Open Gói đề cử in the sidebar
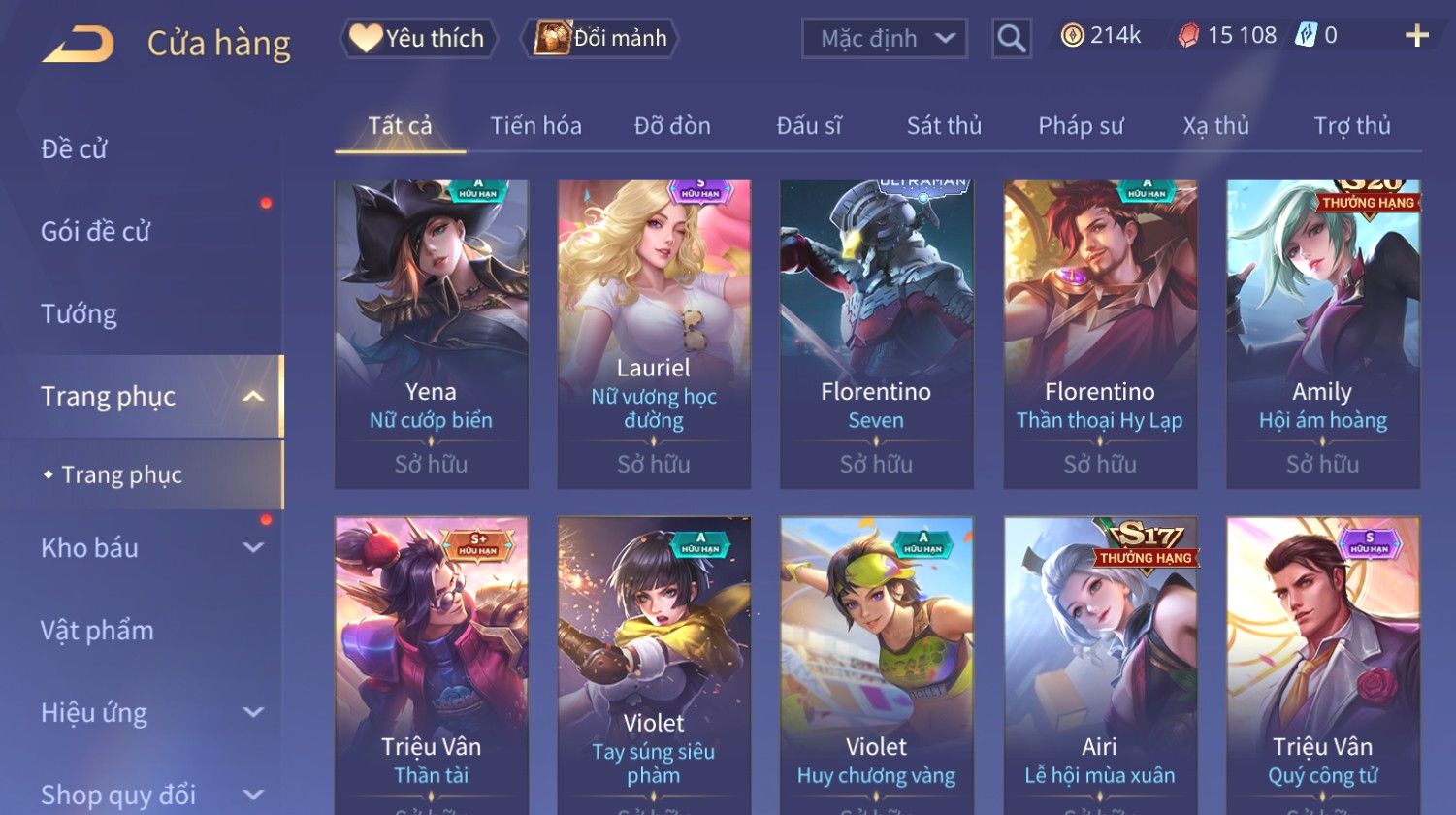Image resolution: width=1456 pixels, height=815 pixels. click(95, 231)
